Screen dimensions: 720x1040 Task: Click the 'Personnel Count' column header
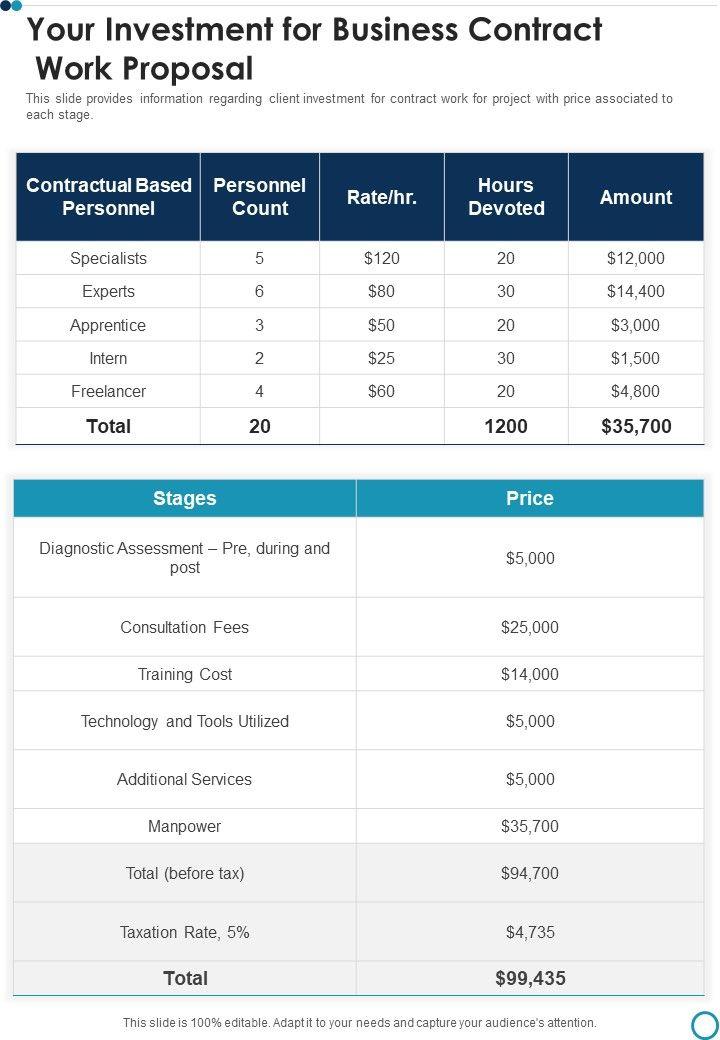click(259, 197)
